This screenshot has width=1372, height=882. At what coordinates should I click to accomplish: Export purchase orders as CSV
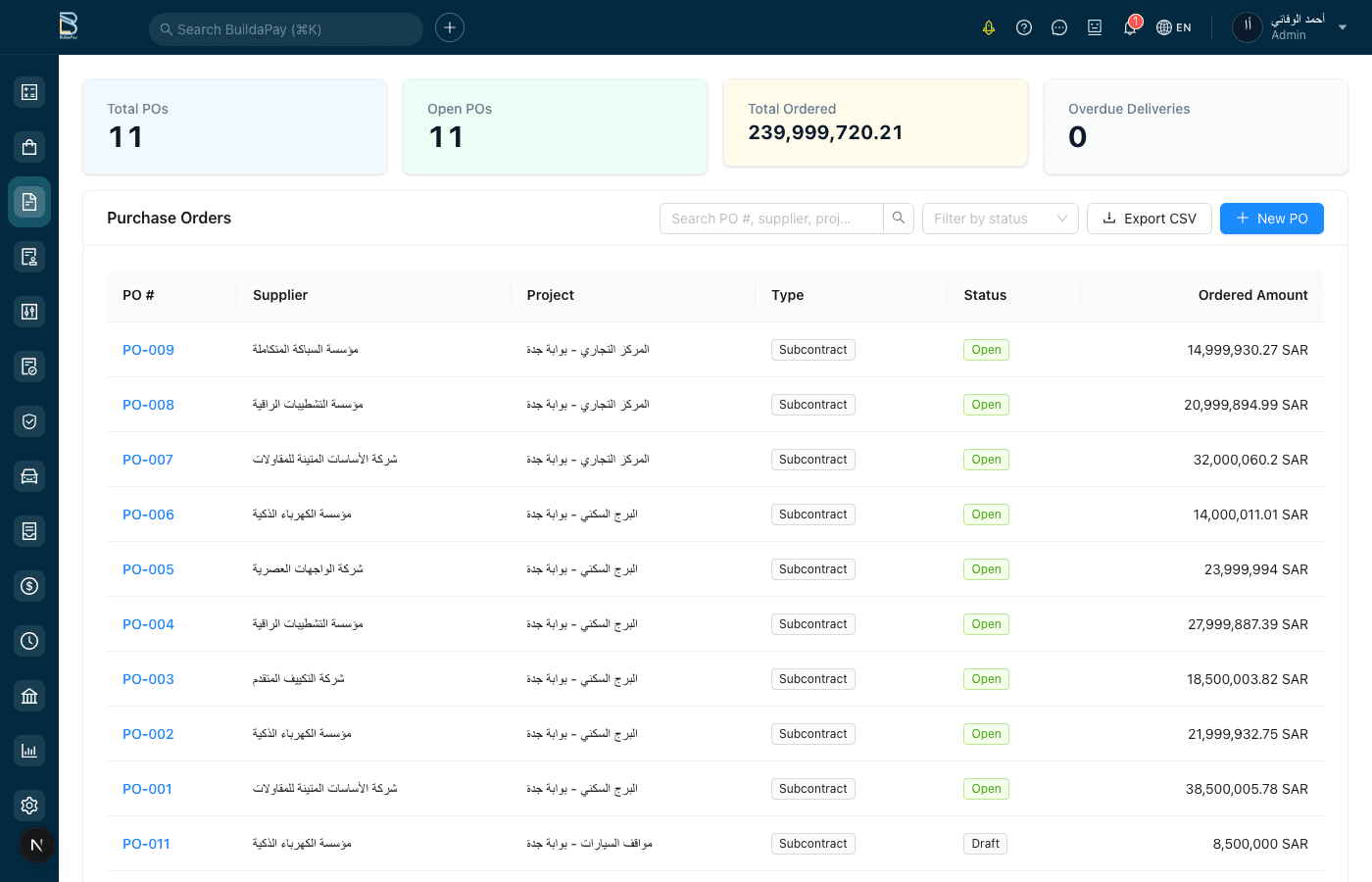pos(1149,218)
